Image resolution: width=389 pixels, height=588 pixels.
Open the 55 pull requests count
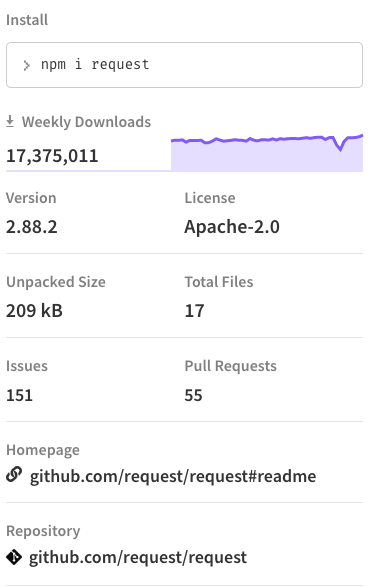pos(193,395)
